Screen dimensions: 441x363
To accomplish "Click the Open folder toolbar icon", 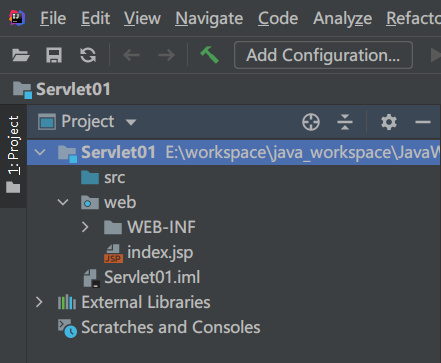I will (21, 55).
